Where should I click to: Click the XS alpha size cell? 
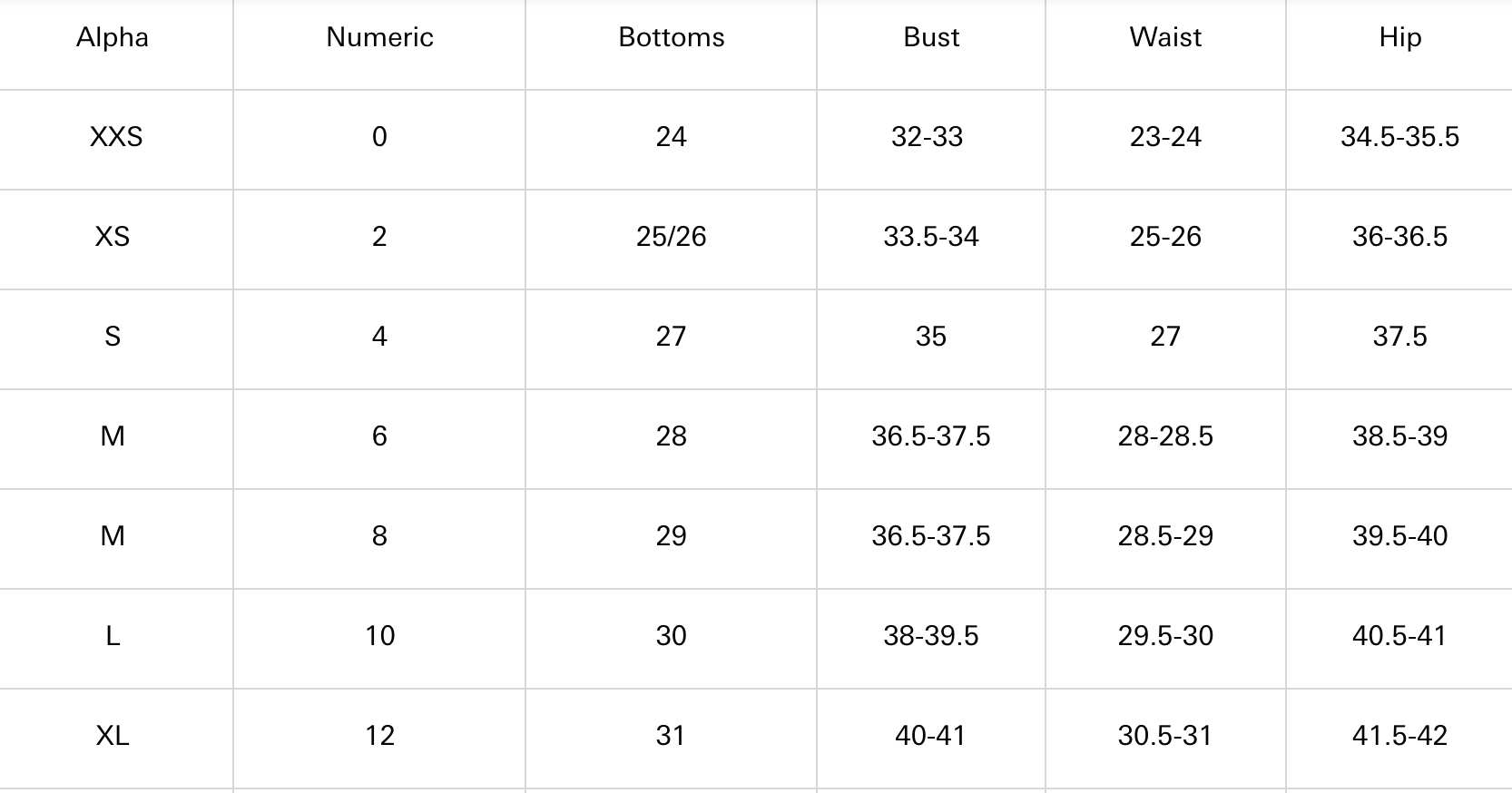(113, 237)
